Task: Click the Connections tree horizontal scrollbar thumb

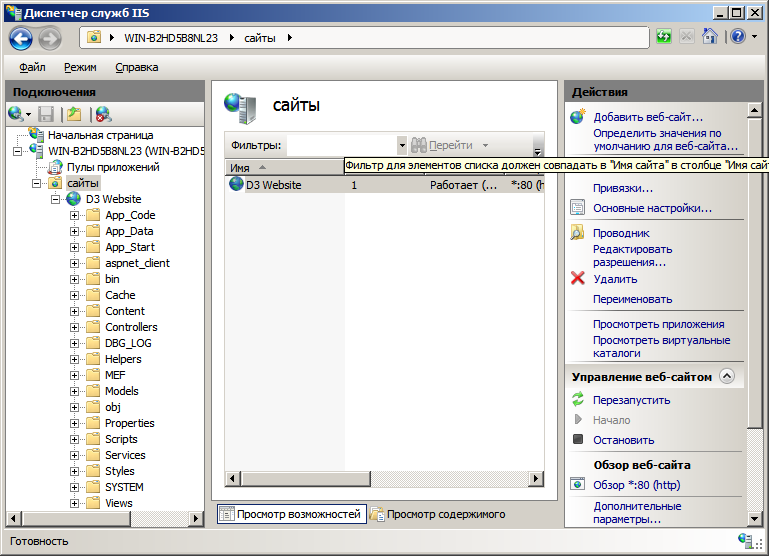Action: 77,518
